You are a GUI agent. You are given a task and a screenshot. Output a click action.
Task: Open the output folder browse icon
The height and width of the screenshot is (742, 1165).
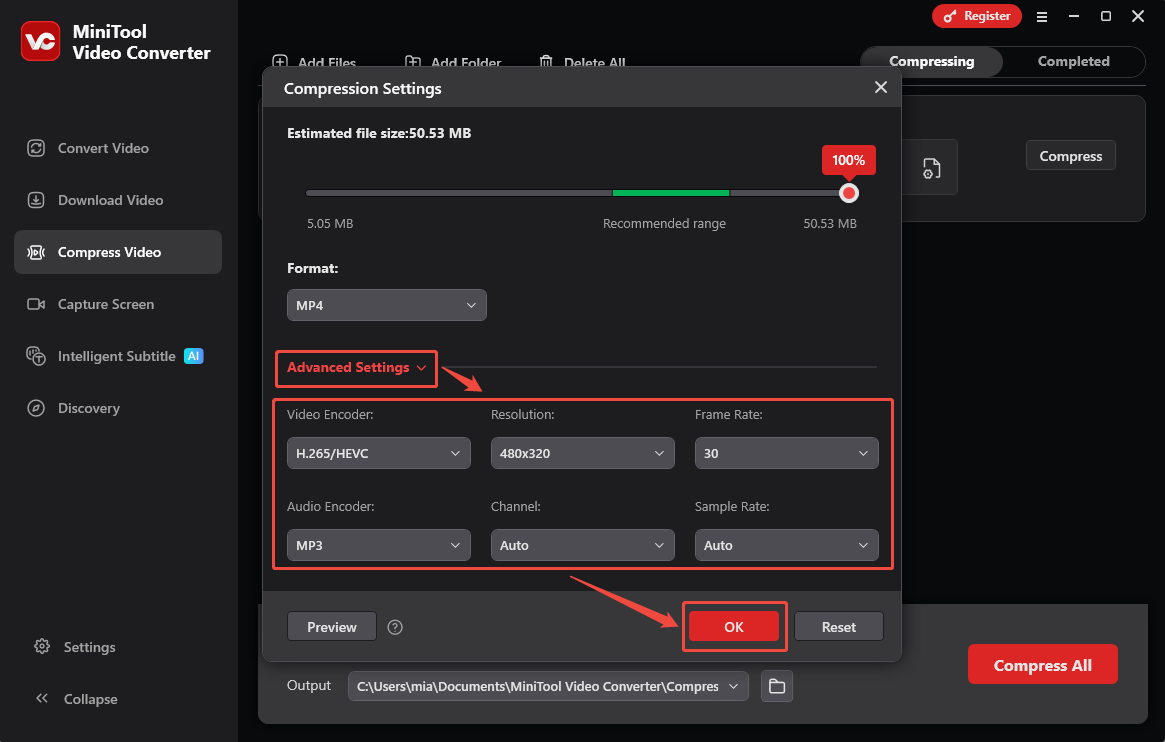(x=777, y=686)
